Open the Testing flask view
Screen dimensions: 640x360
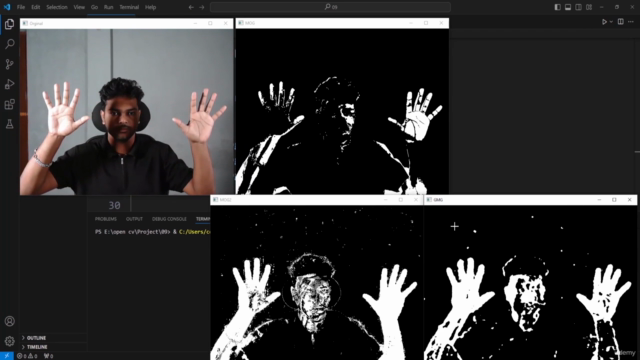9,124
